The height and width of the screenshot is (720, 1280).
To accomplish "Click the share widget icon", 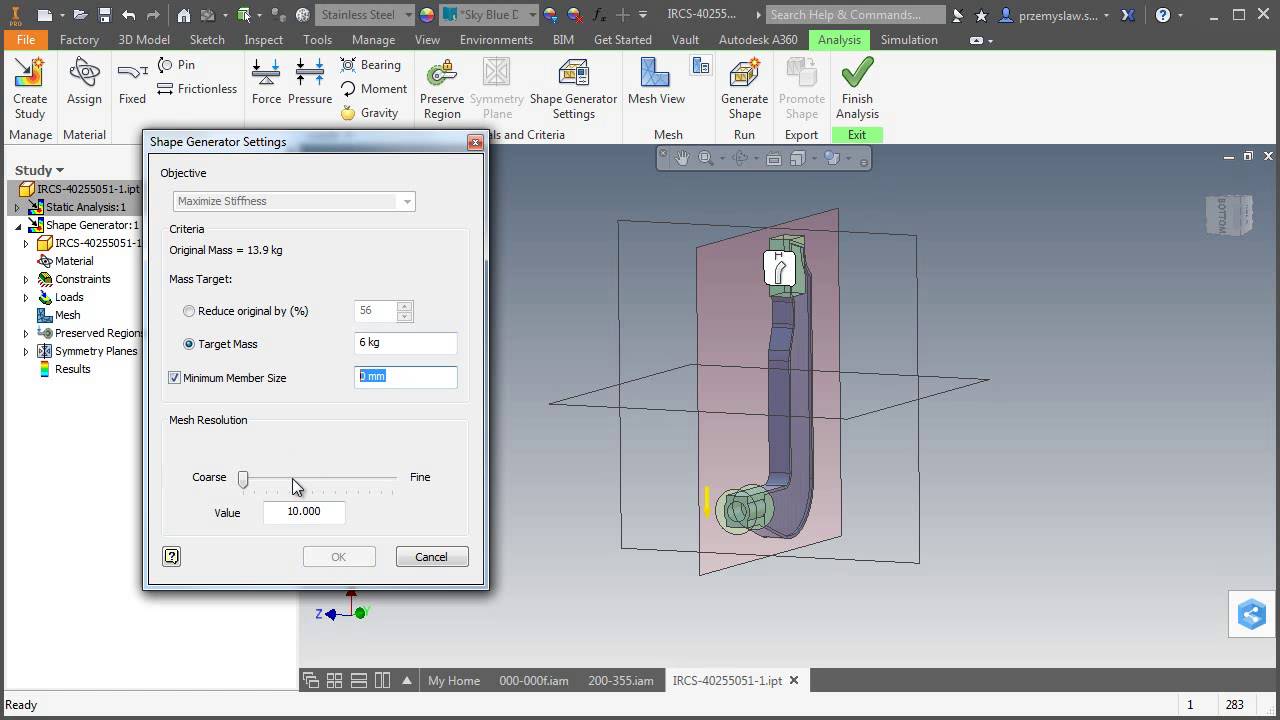I will [1252, 614].
